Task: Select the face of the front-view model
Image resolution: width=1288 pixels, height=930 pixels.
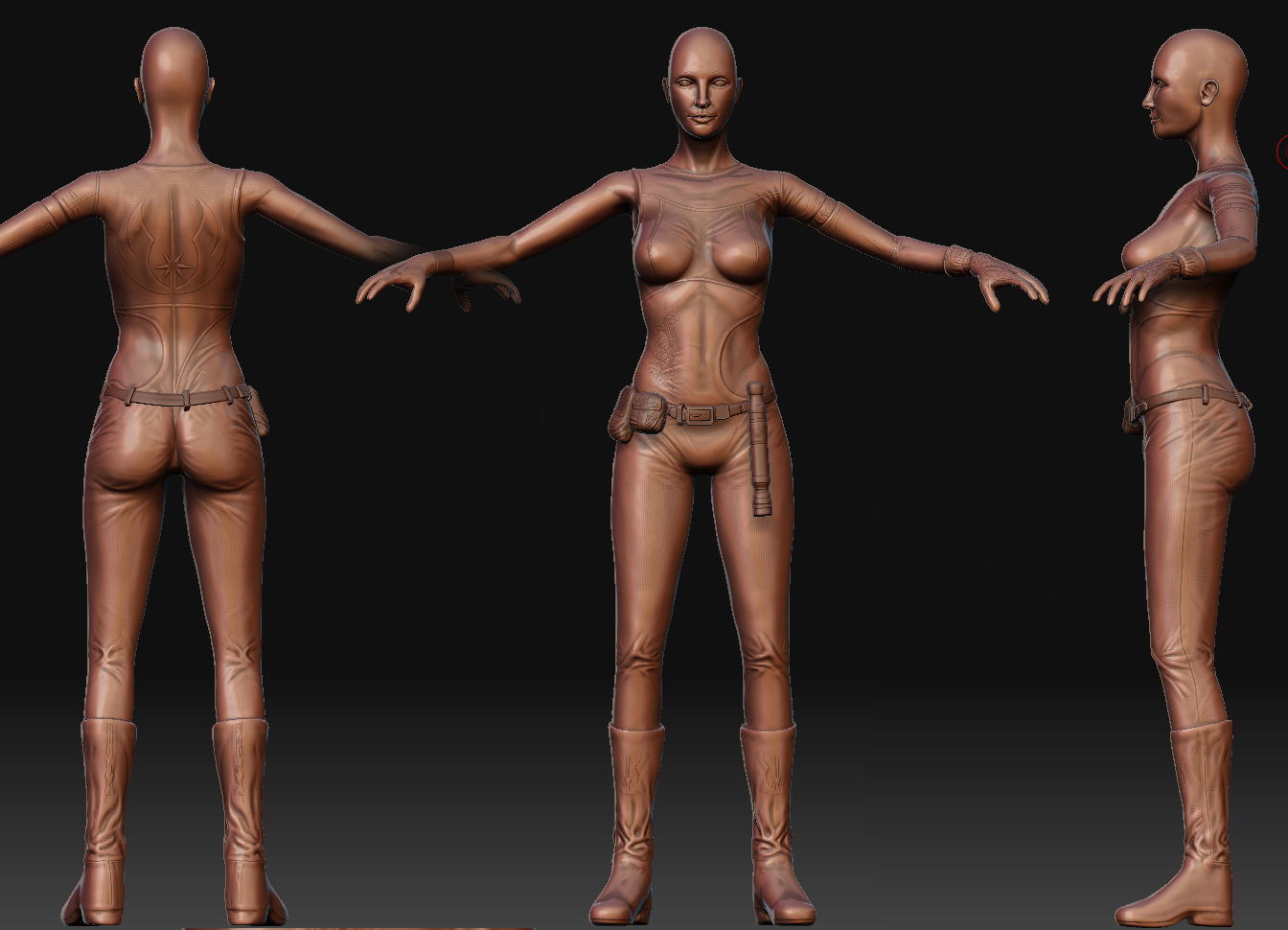Action: tap(704, 94)
